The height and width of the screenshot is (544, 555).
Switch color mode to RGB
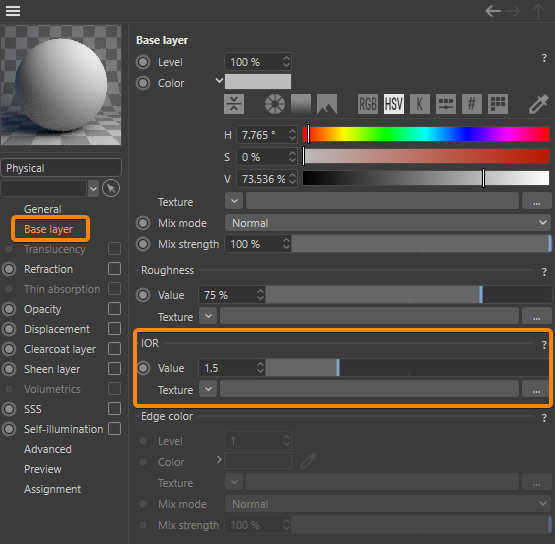coord(368,104)
